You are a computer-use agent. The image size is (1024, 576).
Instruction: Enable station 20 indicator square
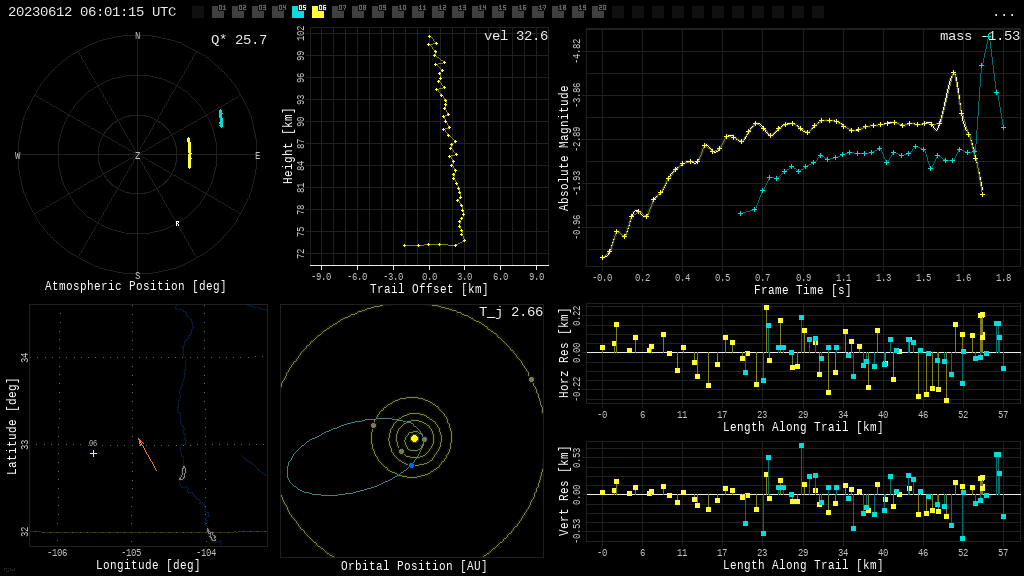pyautogui.click(x=598, y=12)
